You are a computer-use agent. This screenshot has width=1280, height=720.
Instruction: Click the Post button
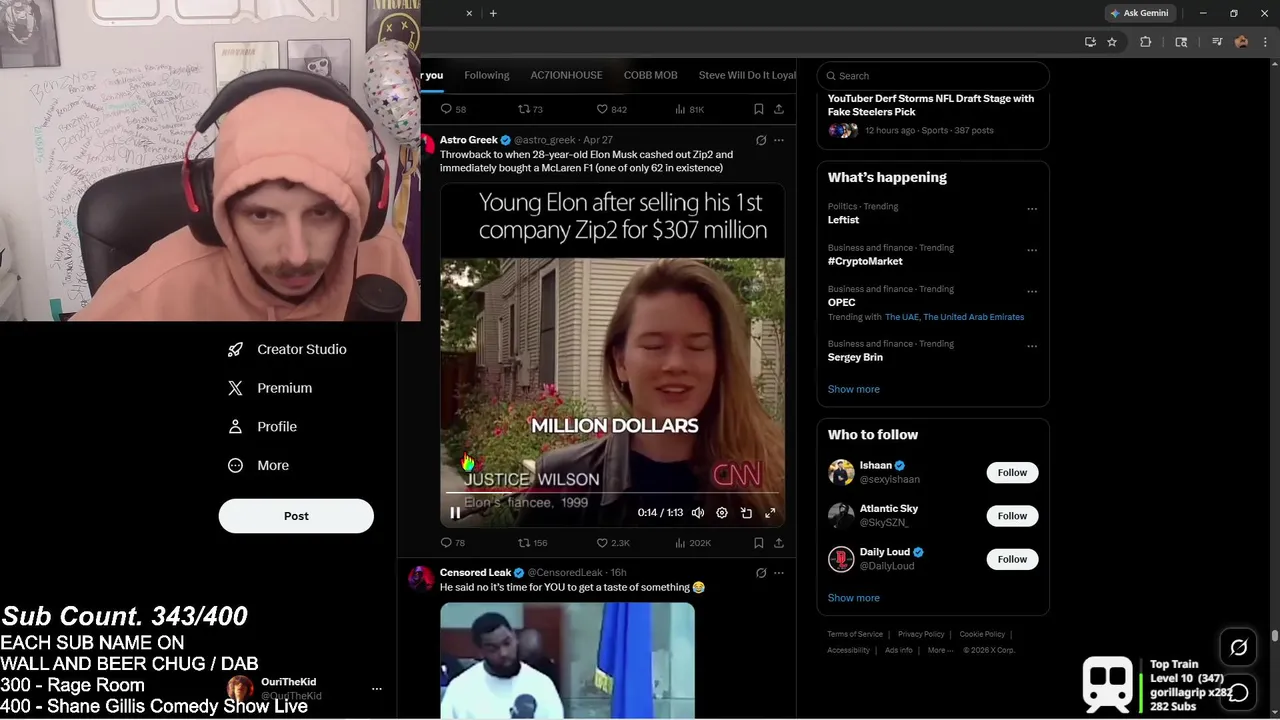click(x=296, y=516)
